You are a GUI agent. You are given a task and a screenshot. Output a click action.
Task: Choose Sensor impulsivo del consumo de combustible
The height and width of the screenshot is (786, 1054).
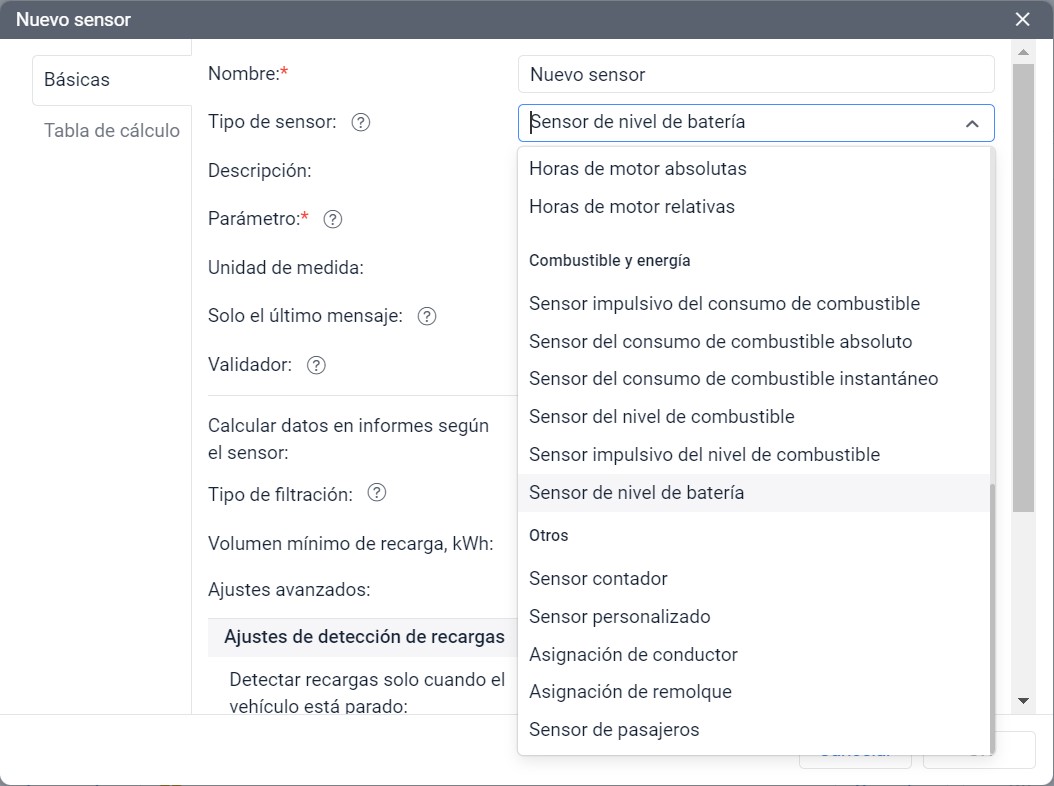point(724,303)
